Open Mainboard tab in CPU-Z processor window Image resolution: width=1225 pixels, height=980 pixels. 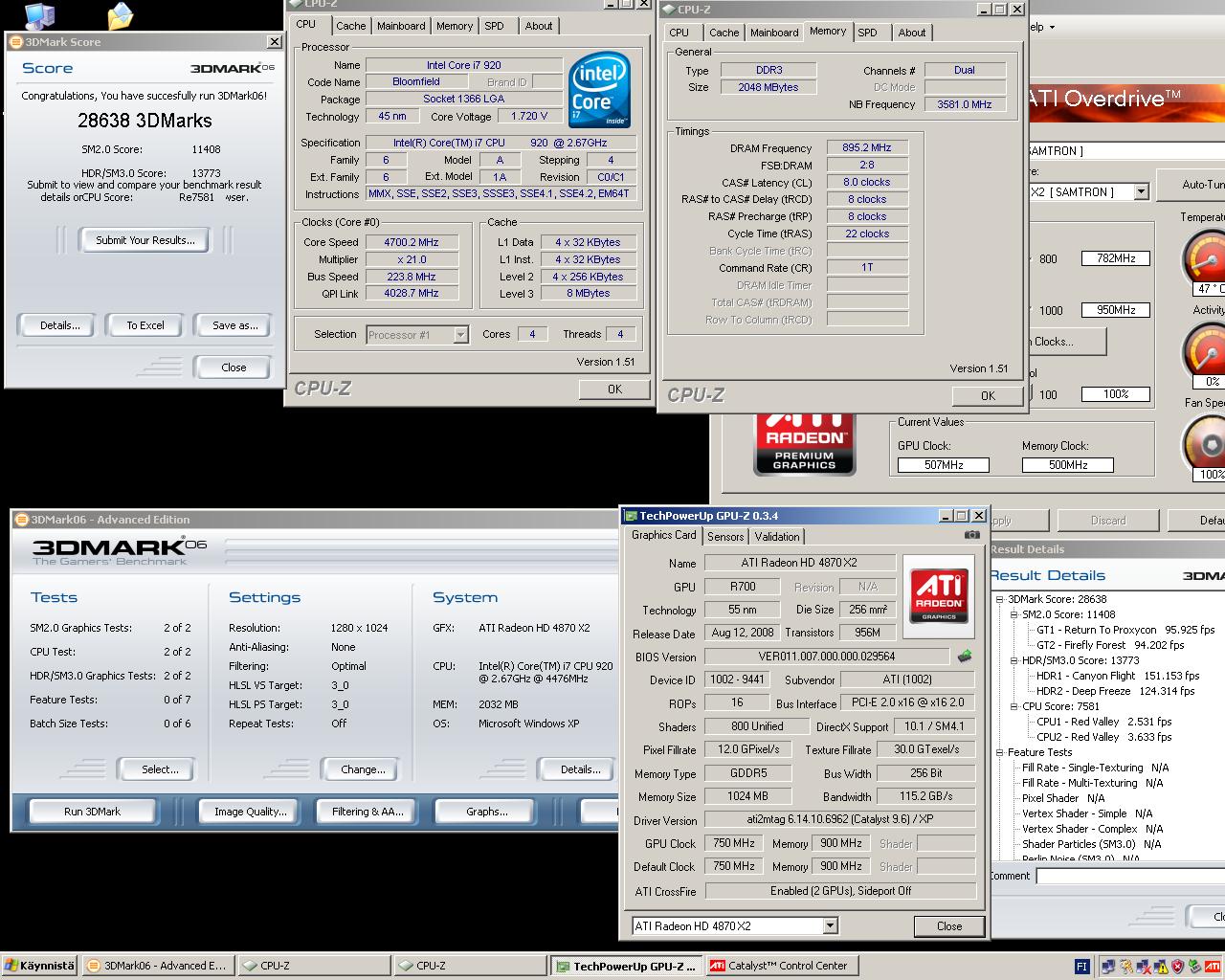point(401,26)
